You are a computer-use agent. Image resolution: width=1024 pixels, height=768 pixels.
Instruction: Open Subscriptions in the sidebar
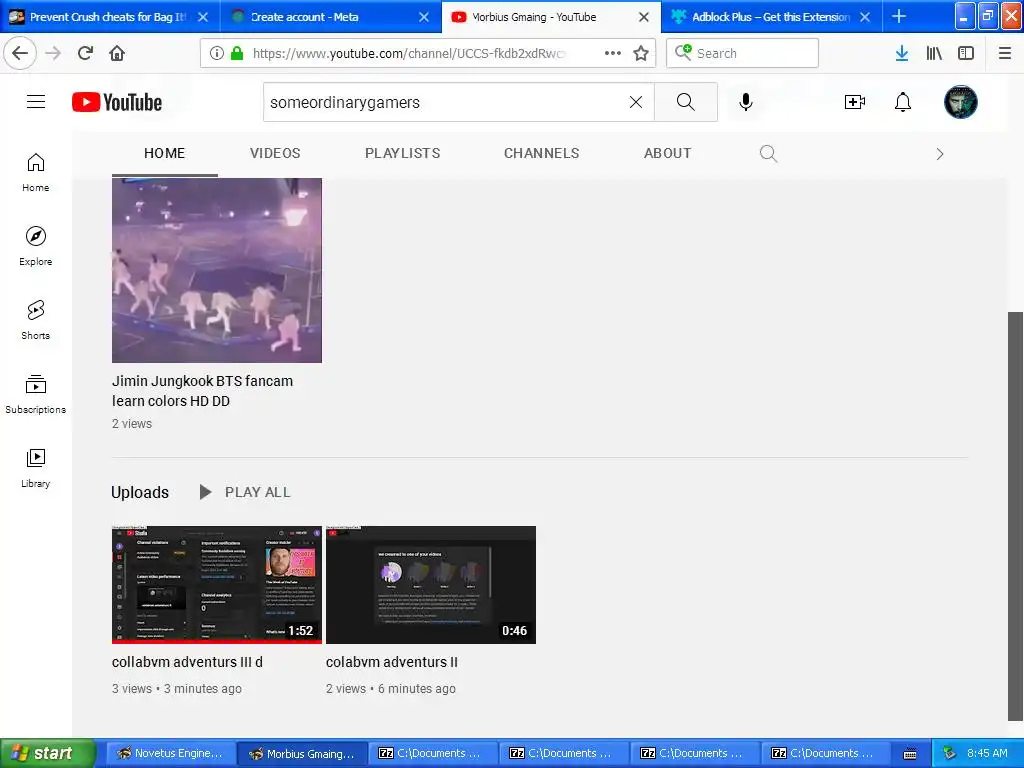coord(36,393)
